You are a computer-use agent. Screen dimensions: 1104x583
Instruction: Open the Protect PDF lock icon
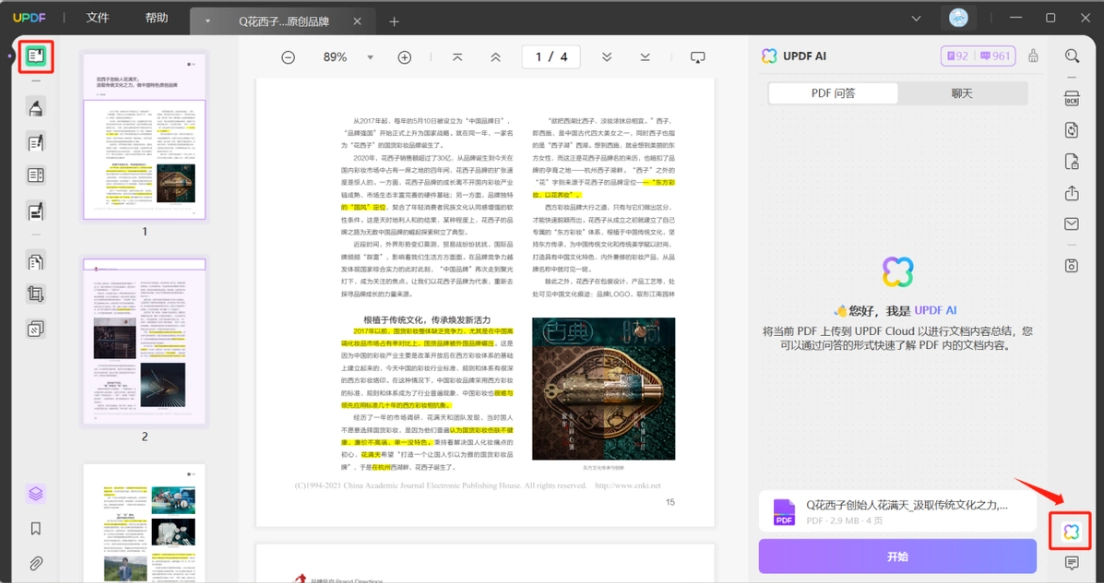tap(1072, 162)
